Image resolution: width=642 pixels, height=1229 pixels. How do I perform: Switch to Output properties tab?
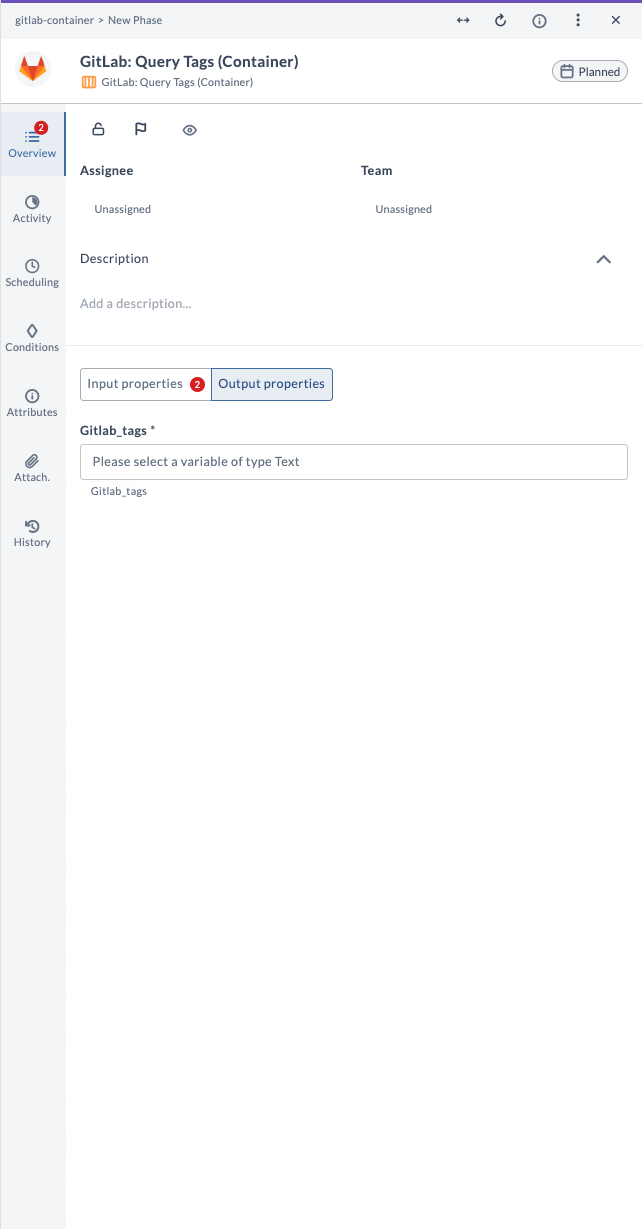(x=272, y=384)
